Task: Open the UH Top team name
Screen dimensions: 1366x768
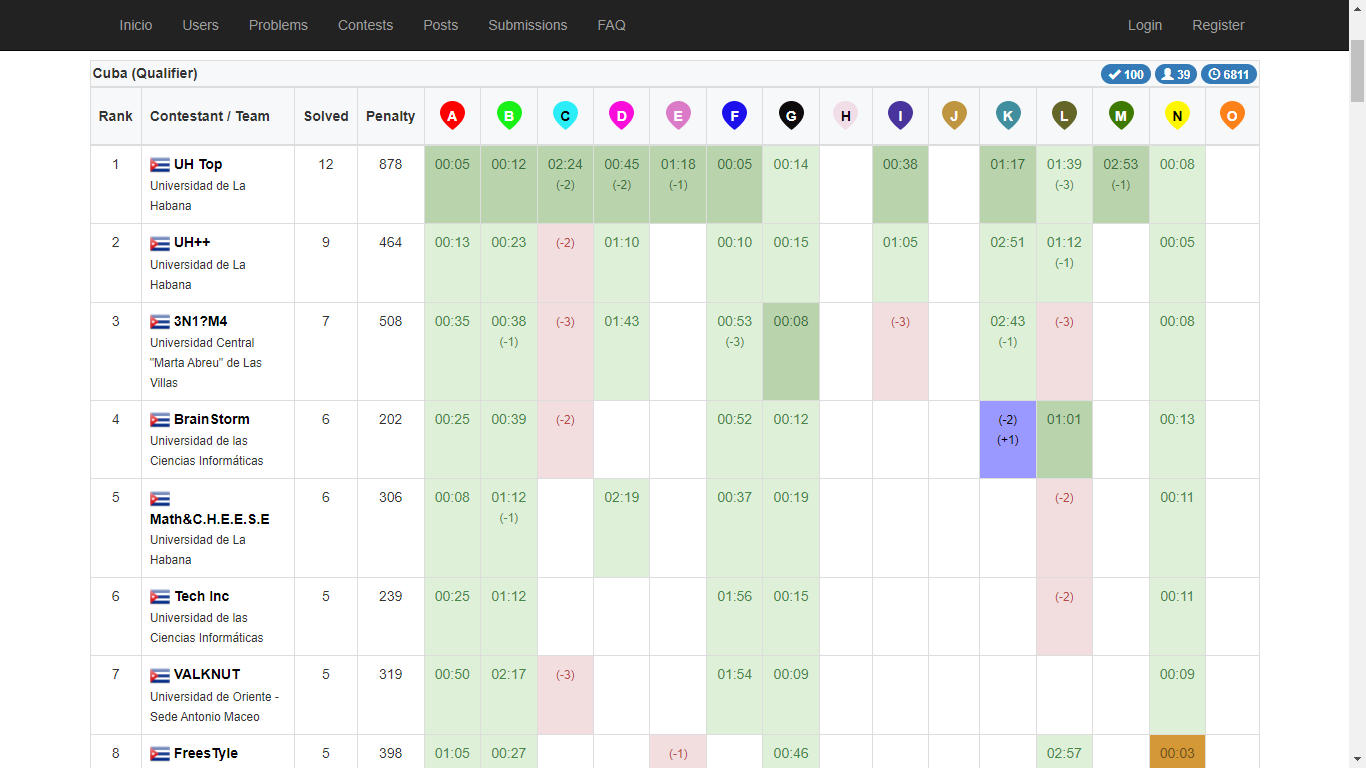Action: [198, 164]
